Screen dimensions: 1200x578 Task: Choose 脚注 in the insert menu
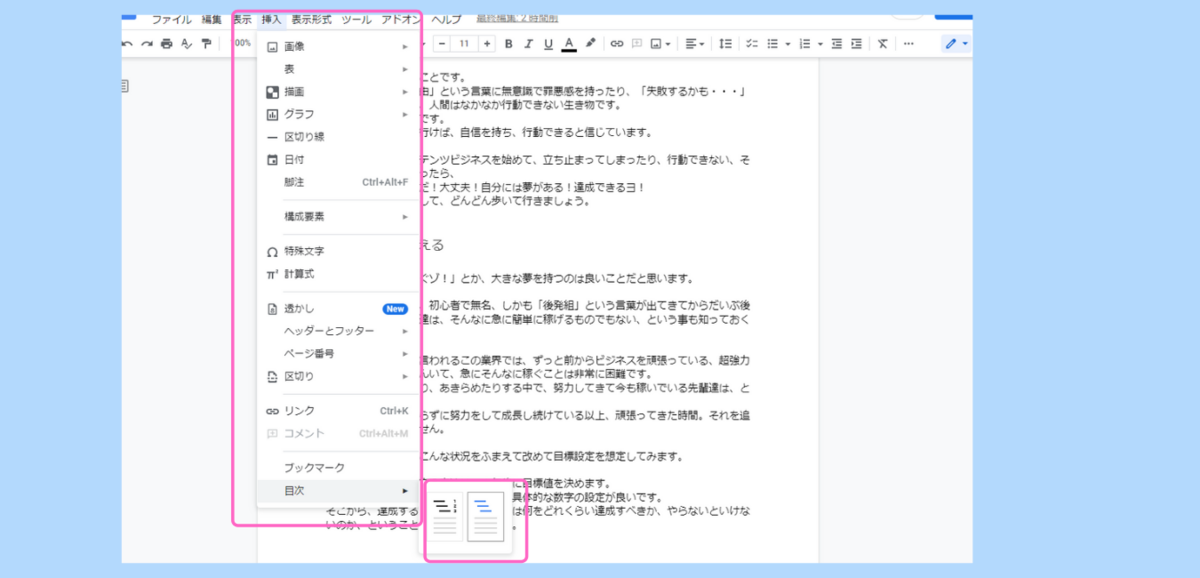338,182
